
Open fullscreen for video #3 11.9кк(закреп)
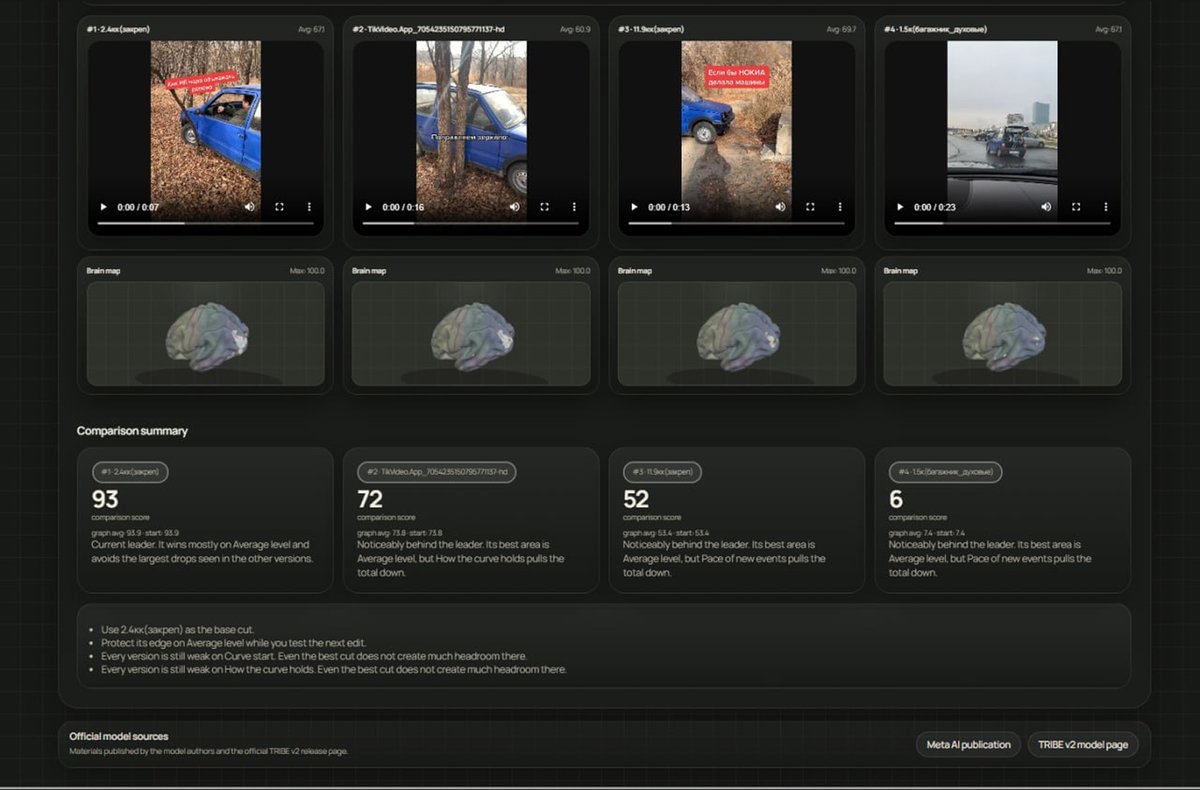810,207
